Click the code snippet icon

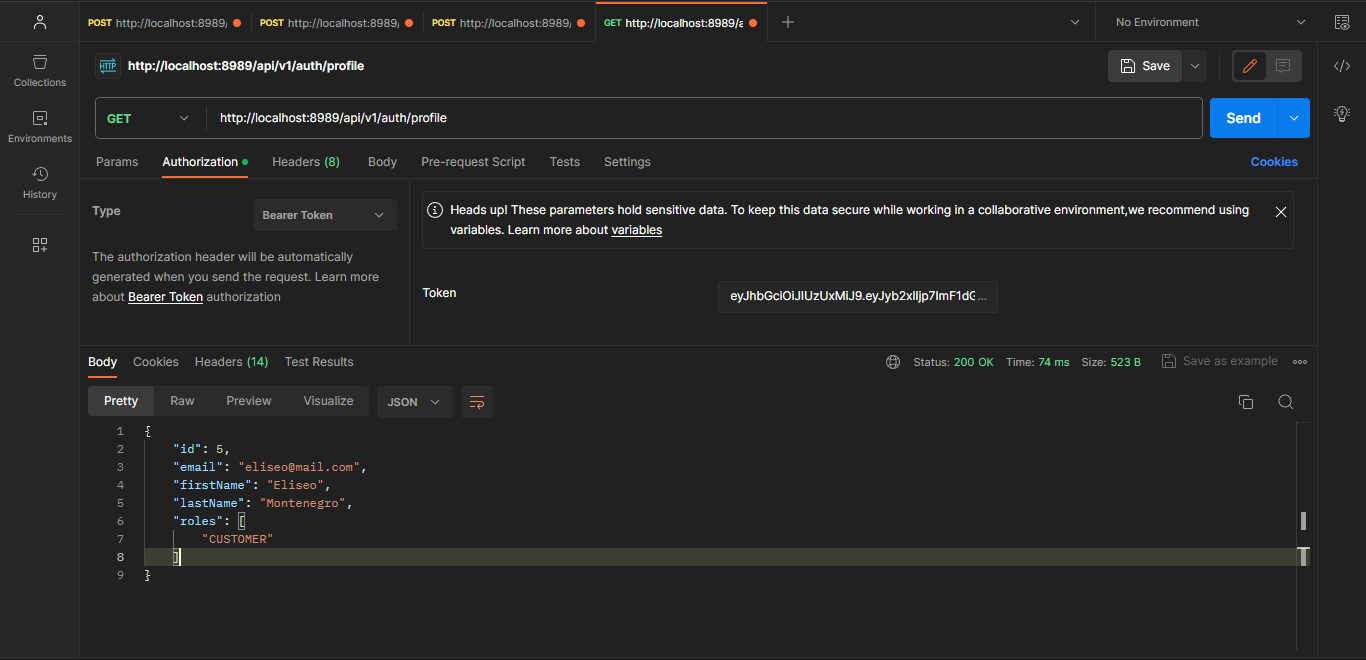pyautogui.click(x=1342, y=66)
